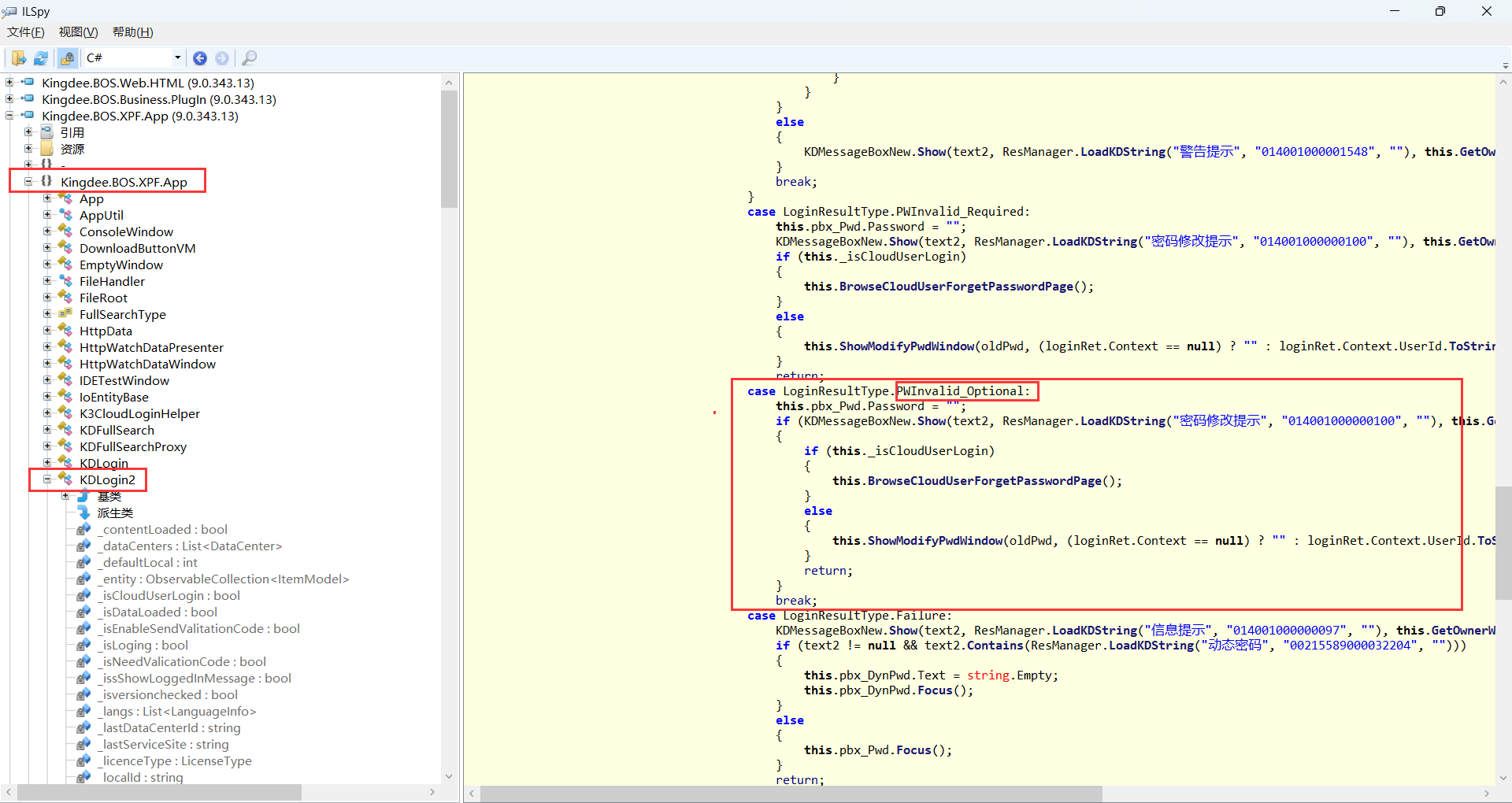This screenshot has height=803, width=1512.
Task: Click the Open assembly toolbar icon
Action: click(18, 58)
